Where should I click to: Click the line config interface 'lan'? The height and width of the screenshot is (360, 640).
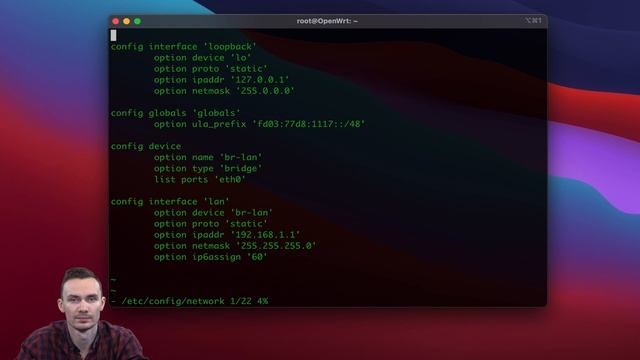170,202
